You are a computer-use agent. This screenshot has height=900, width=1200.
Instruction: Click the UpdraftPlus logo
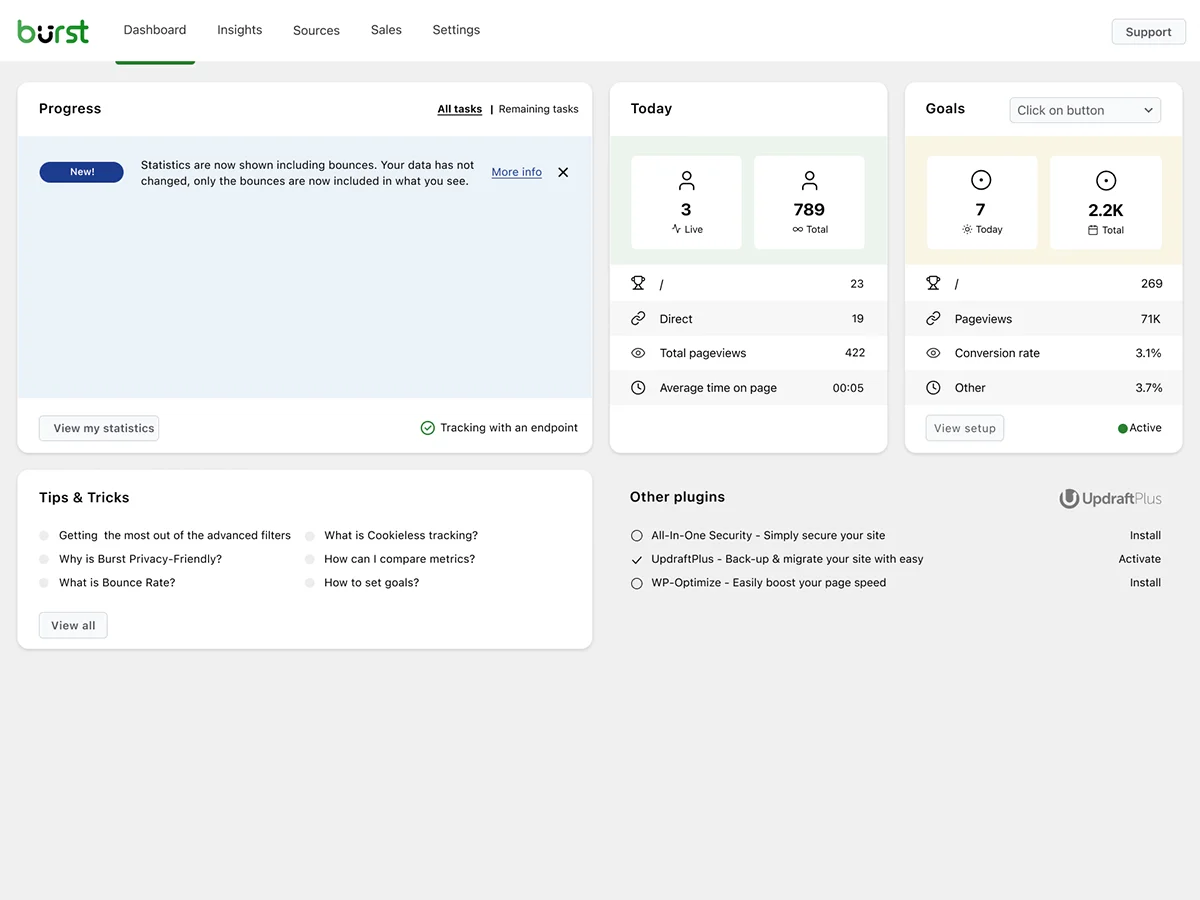(1110, 498)
